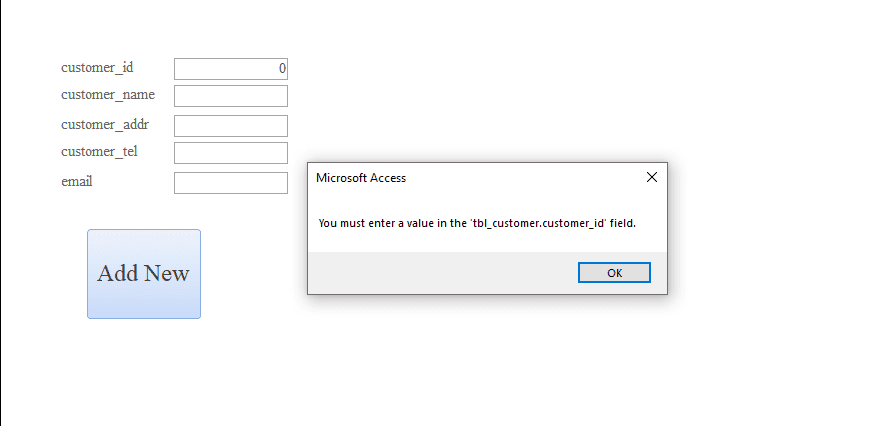Click the customer_id label
The width and height of the screenshot is (890, 426).
97,68
